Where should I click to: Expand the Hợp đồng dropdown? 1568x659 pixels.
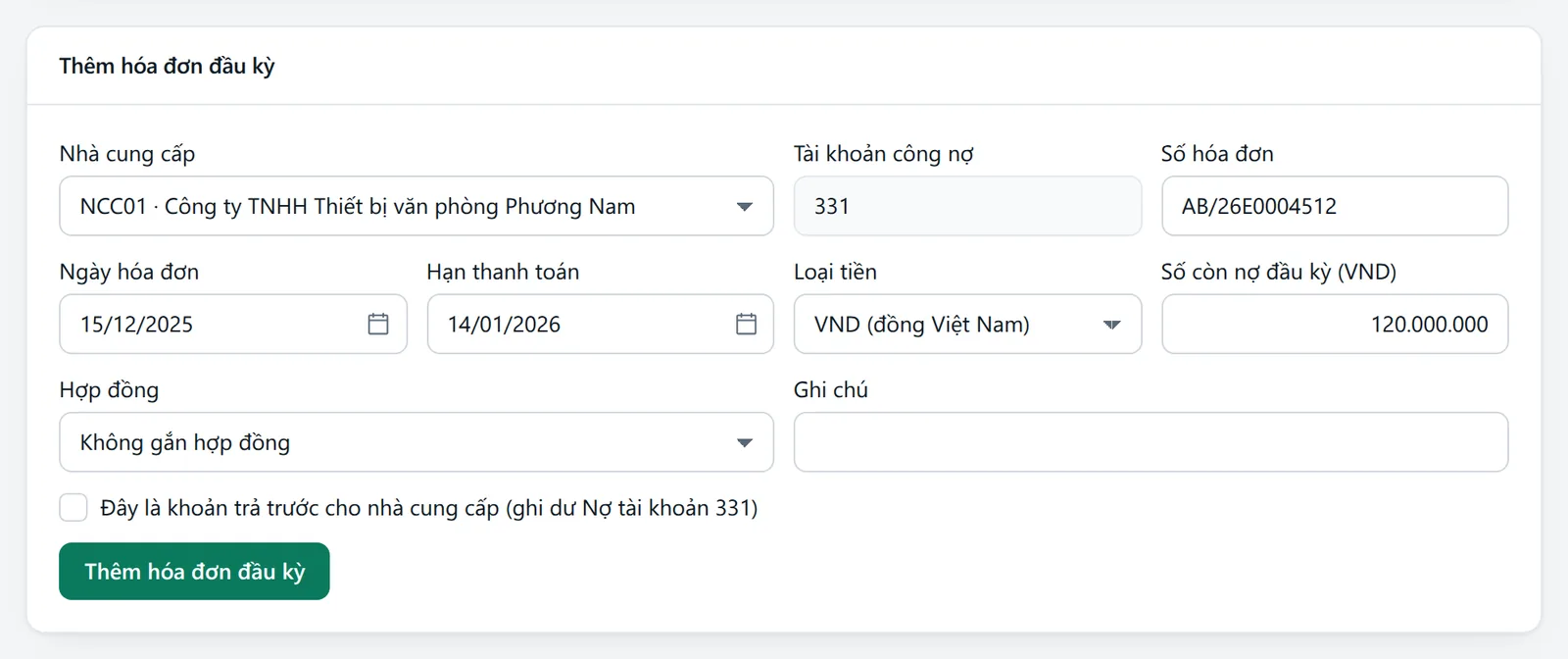tap(416, 442)
